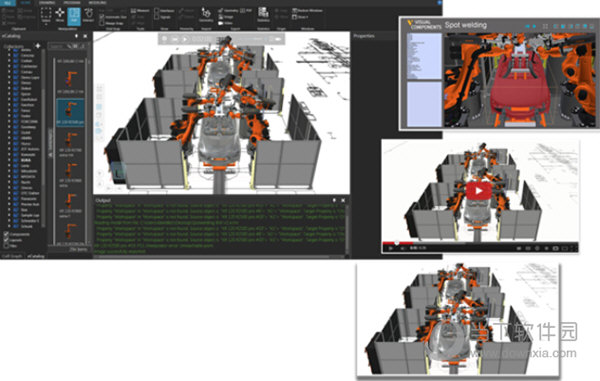Toggle fullscreen icon in Spot welding window
The width and height of the screenshot is (600, 381).
click(x=545, y=26)
